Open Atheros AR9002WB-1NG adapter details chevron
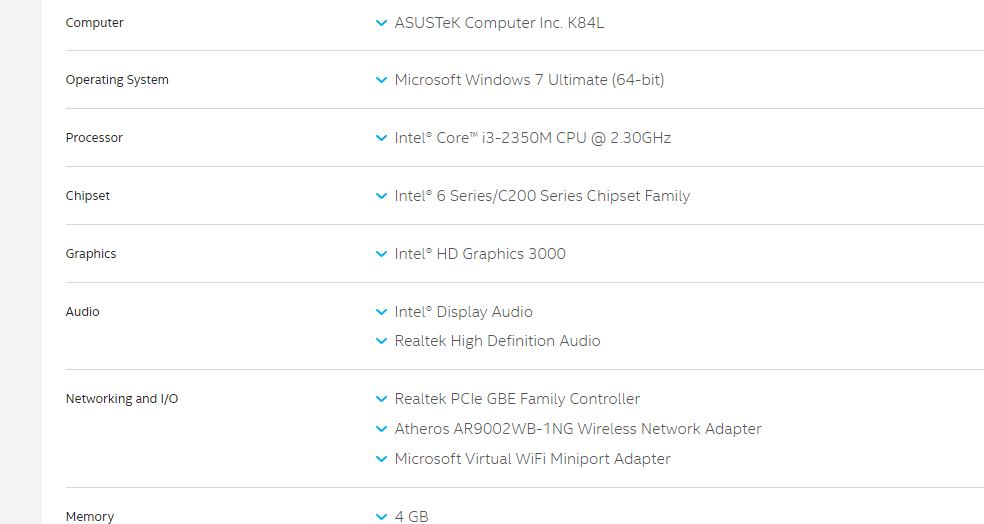Screen dimensions: 984x524 [x=381, y=429]
